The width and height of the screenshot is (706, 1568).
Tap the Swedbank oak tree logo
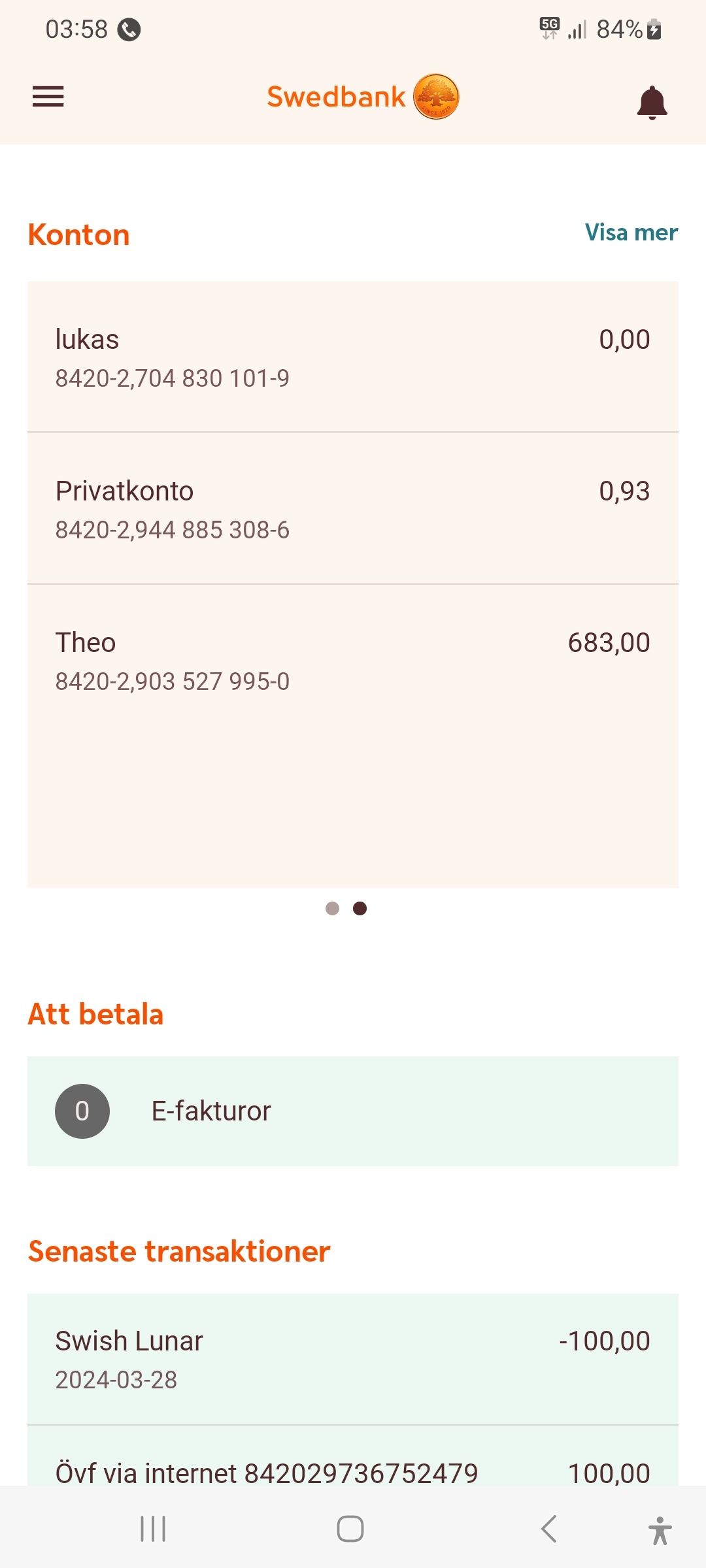tap(436, 97)
